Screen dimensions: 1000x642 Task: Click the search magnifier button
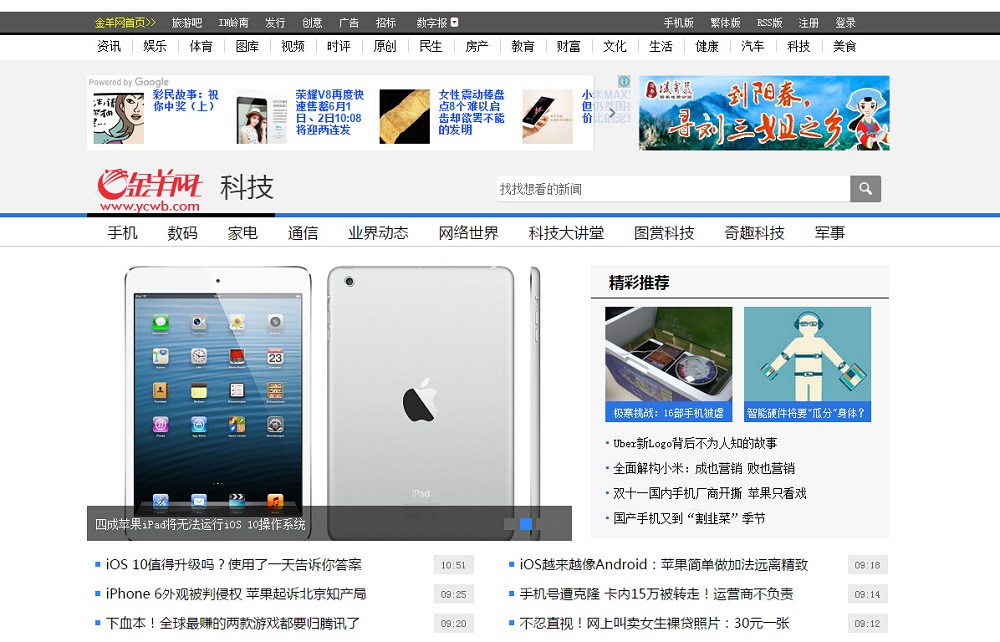(x=865, y=189)
